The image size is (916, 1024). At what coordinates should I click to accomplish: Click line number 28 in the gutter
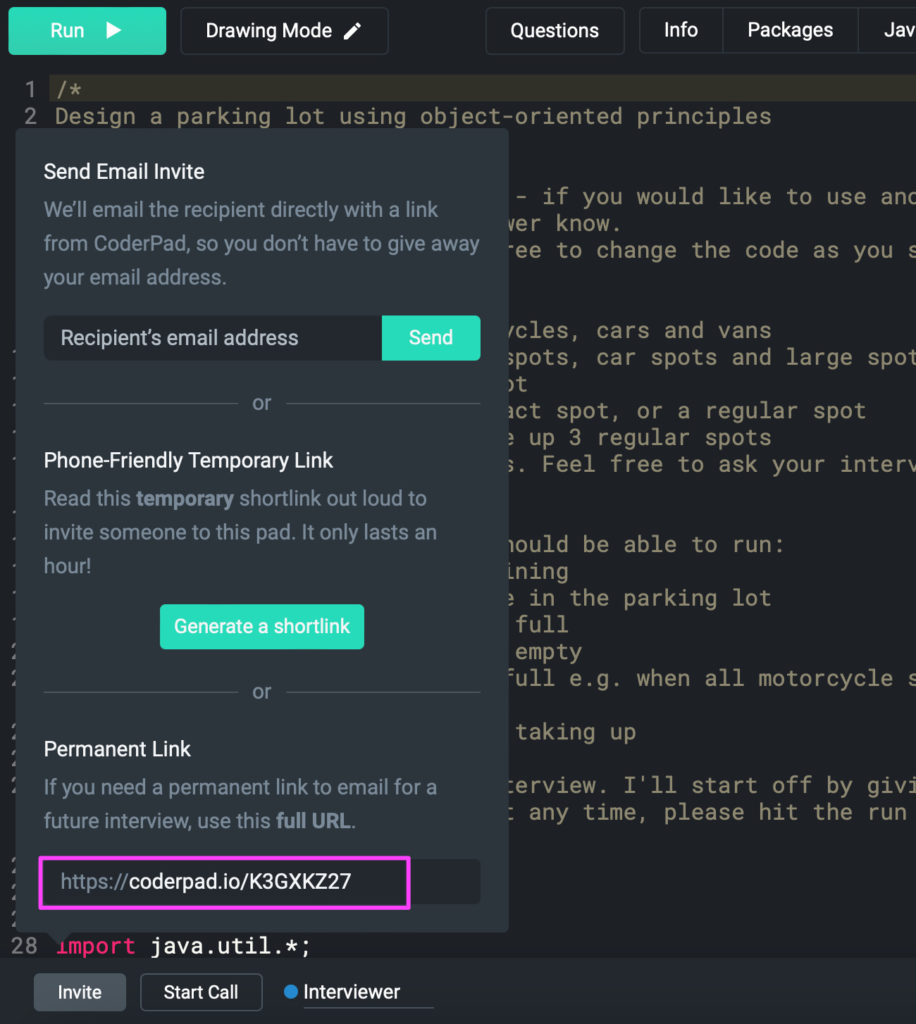(25, 946)
